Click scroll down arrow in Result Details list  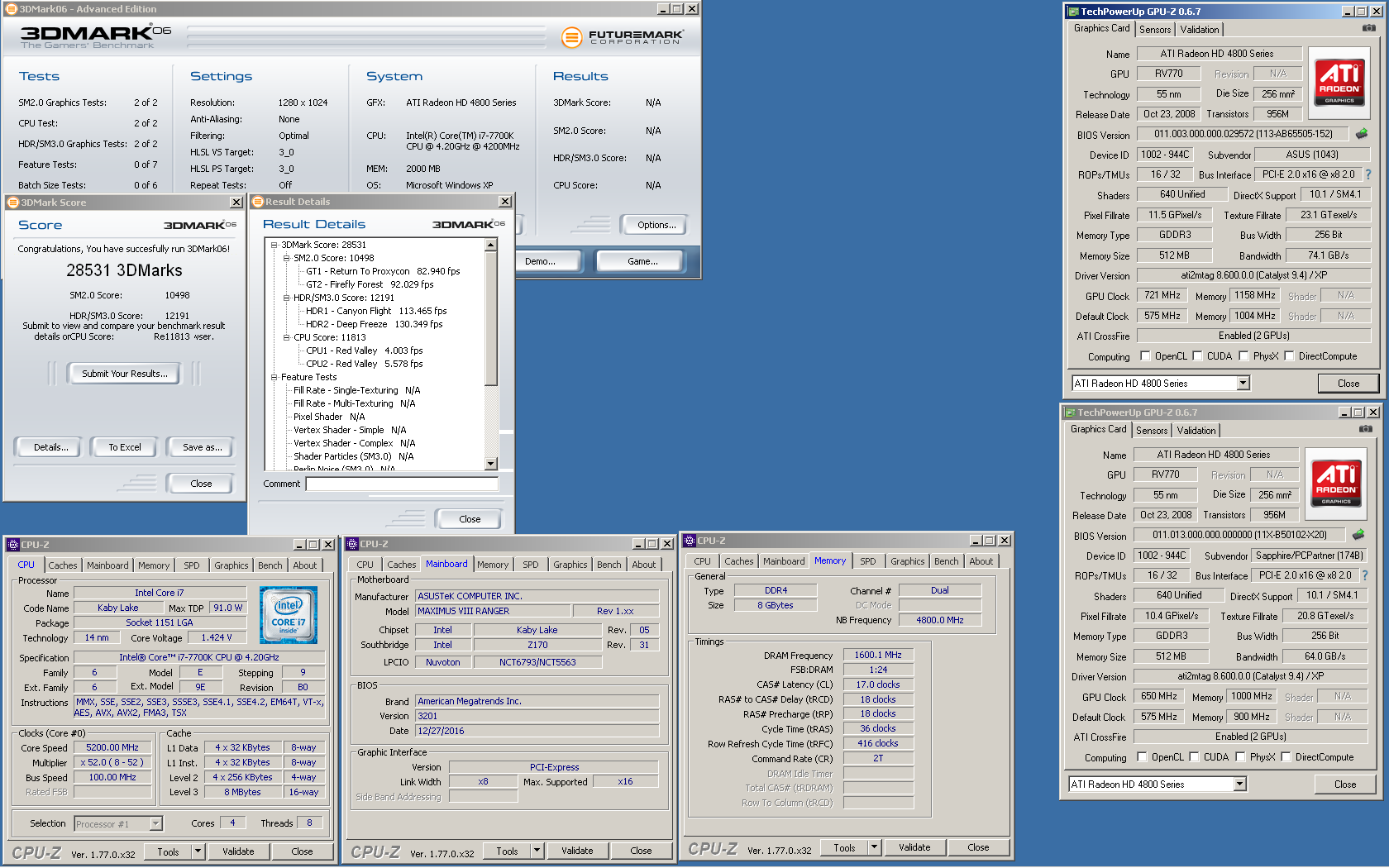[x=491, y=464]
